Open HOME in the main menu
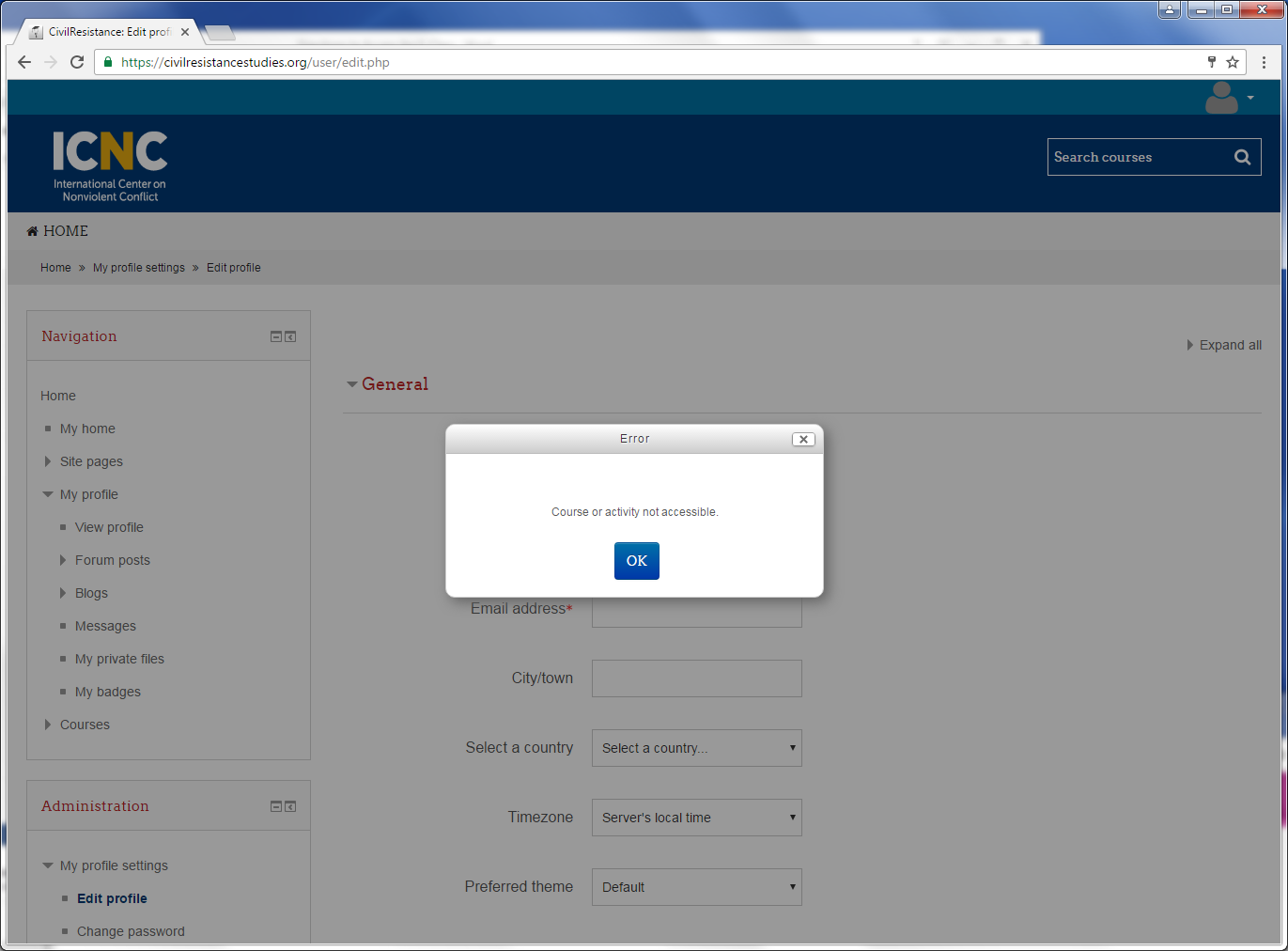 coord(65,231)
